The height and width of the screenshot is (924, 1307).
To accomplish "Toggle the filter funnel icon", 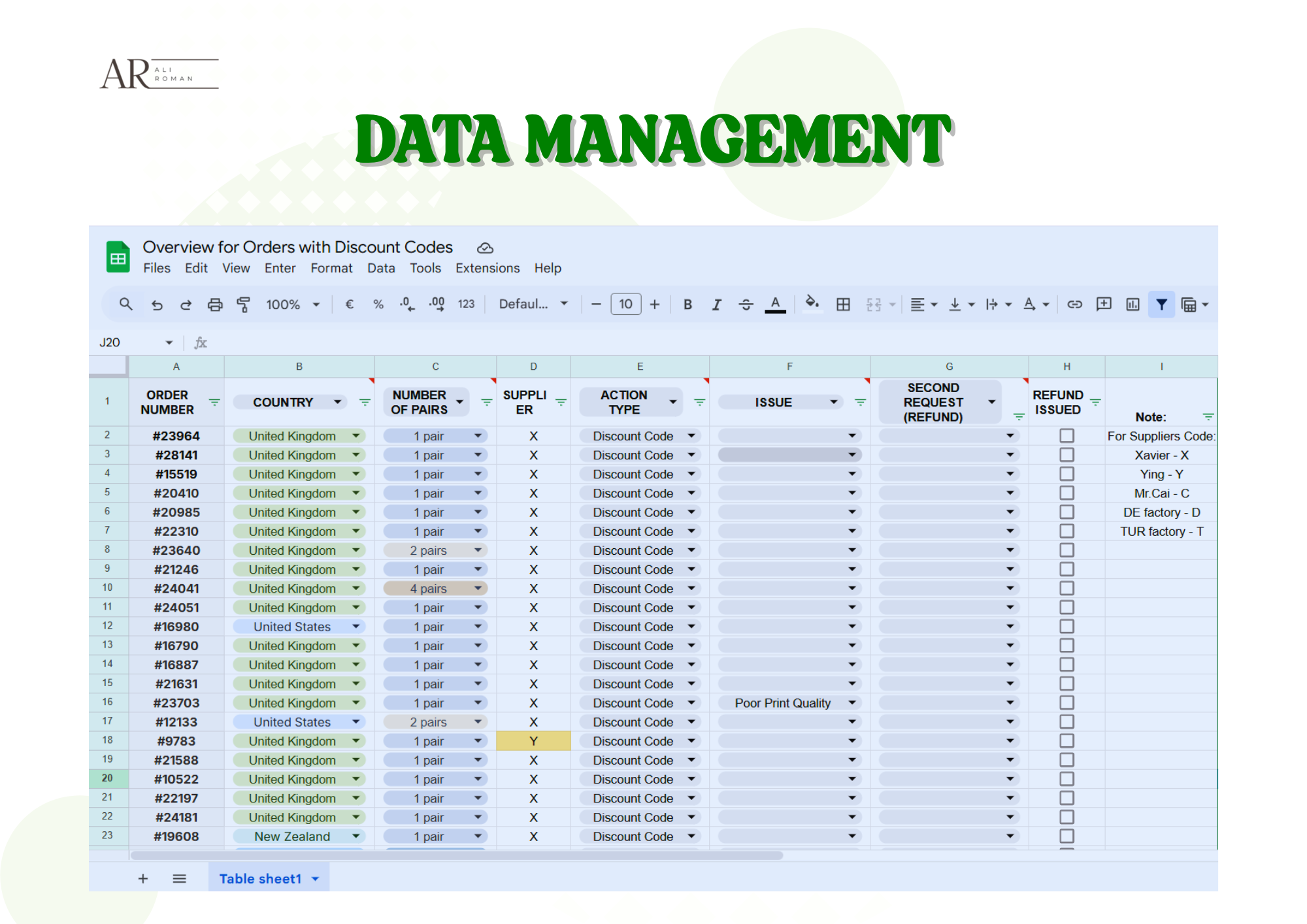I will pyautogui.click(x=1161, y=305).
